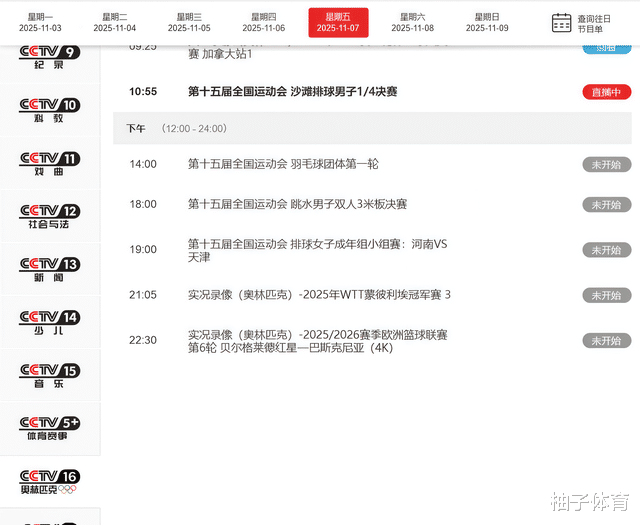640x525 pixels.
Task: Select the highlighted Friday 2025-11-07 tab
Action: (x=338, y=23)
